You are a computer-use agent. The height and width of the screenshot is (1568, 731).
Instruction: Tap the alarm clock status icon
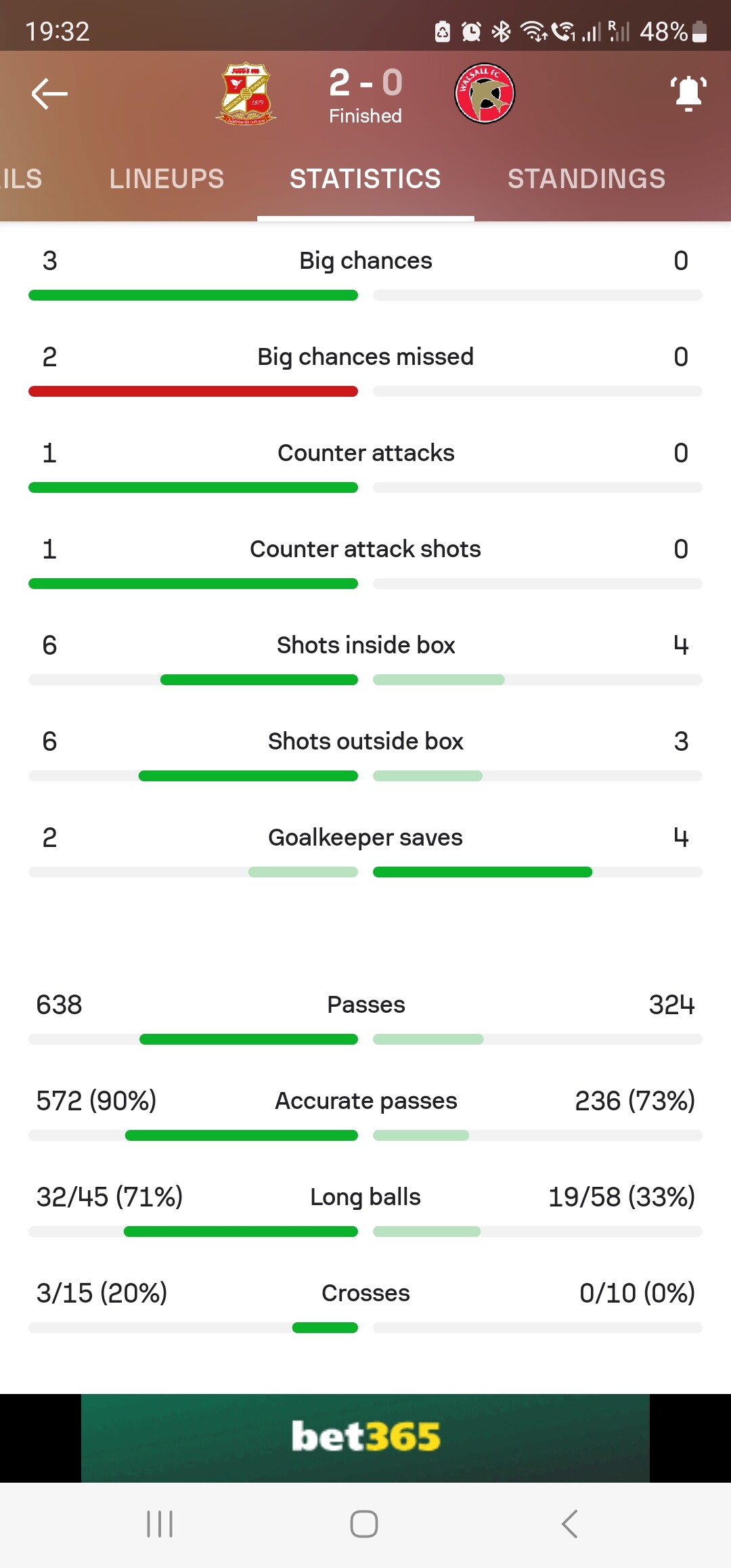(x=471, y=31)
